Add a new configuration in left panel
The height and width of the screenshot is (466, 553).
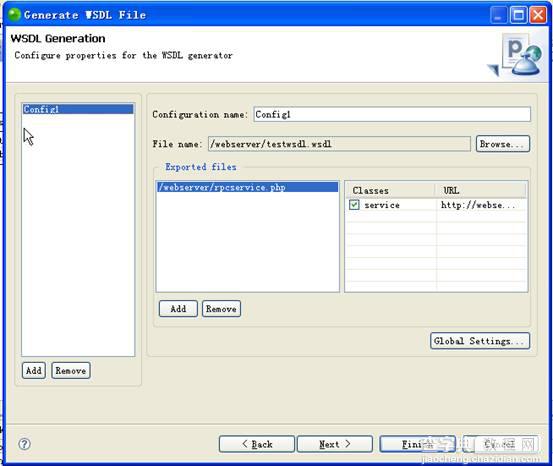click(34, 371)
